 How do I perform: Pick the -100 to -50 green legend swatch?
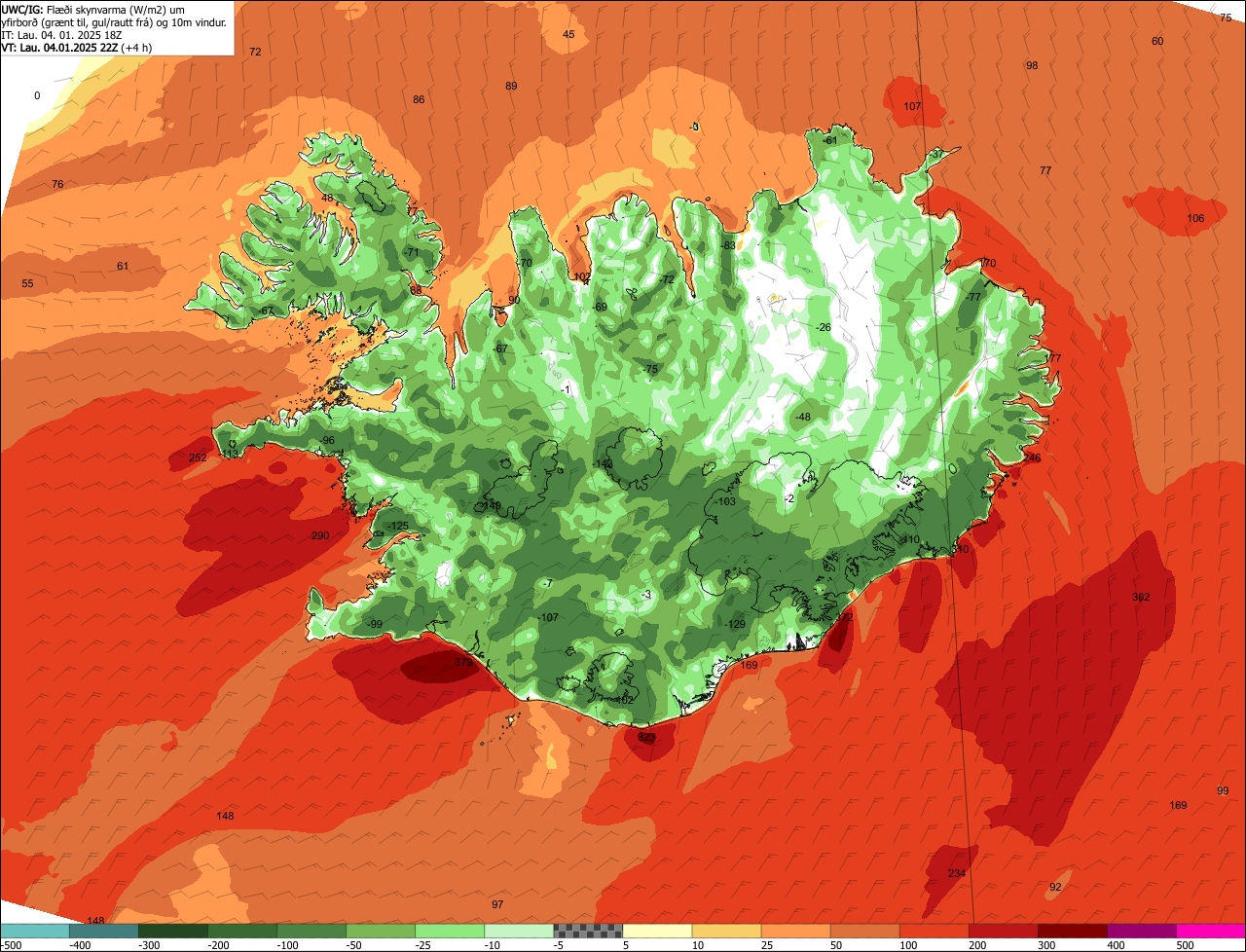(311, 931)
